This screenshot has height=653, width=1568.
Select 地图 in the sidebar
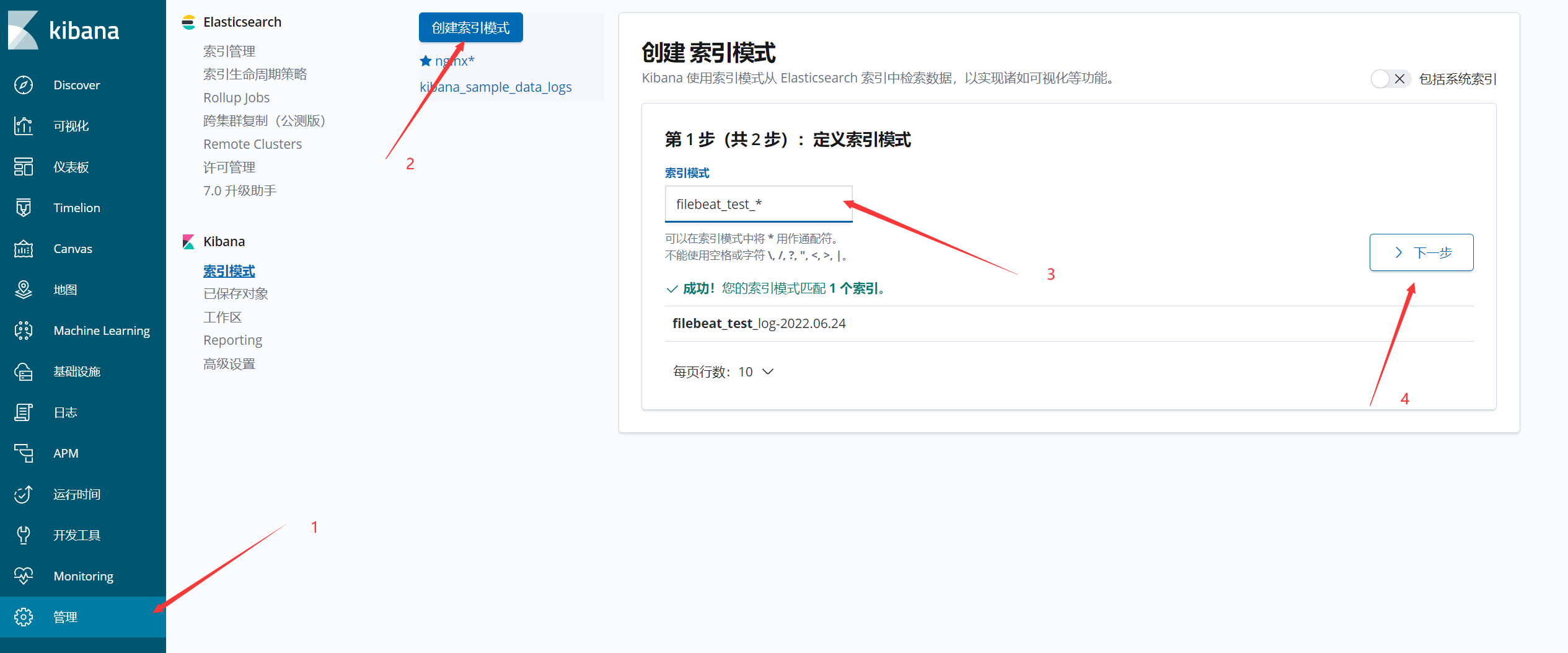[83, 290]
